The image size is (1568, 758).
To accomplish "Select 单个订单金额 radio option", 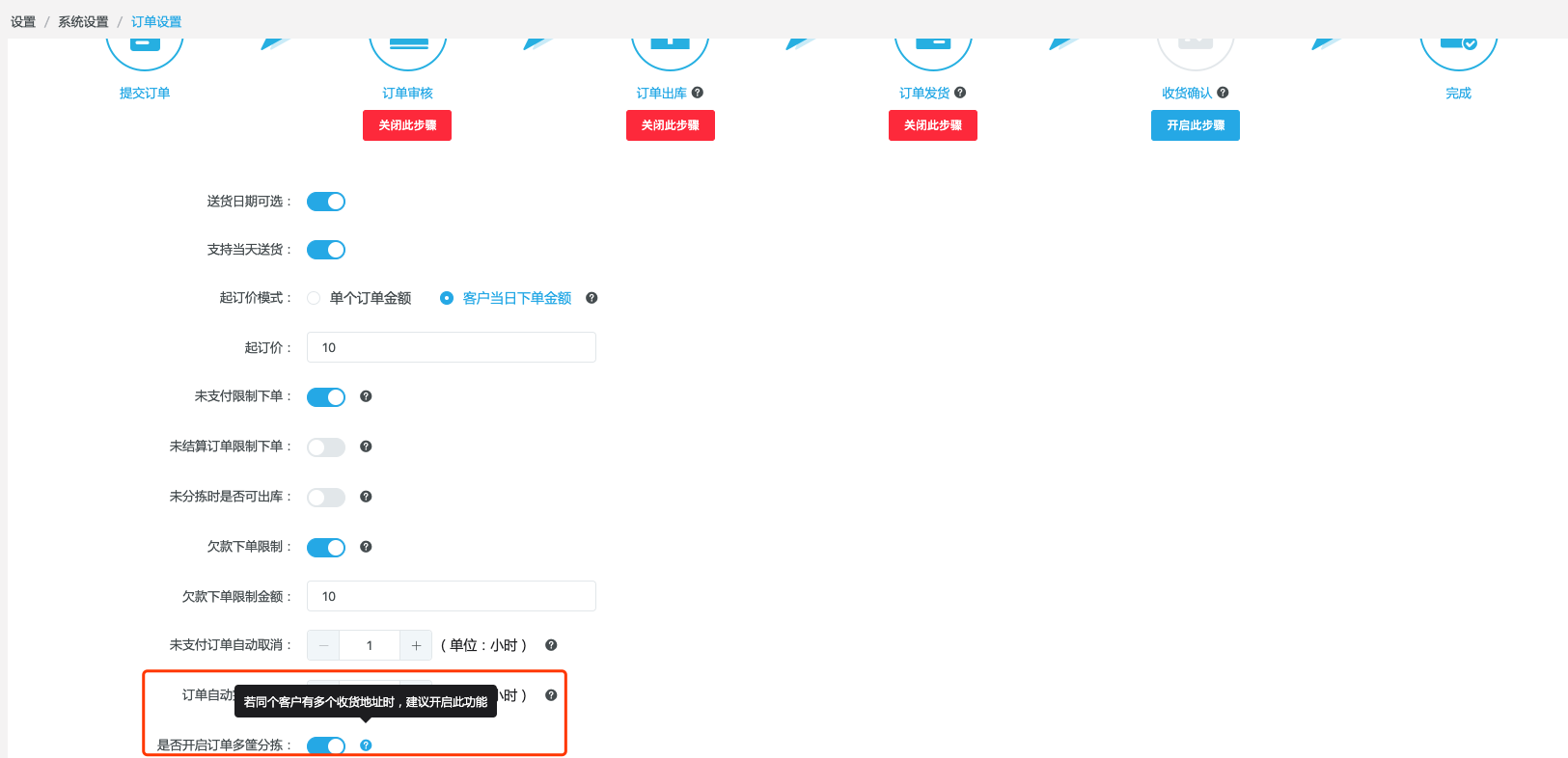I will coord(314,298).
